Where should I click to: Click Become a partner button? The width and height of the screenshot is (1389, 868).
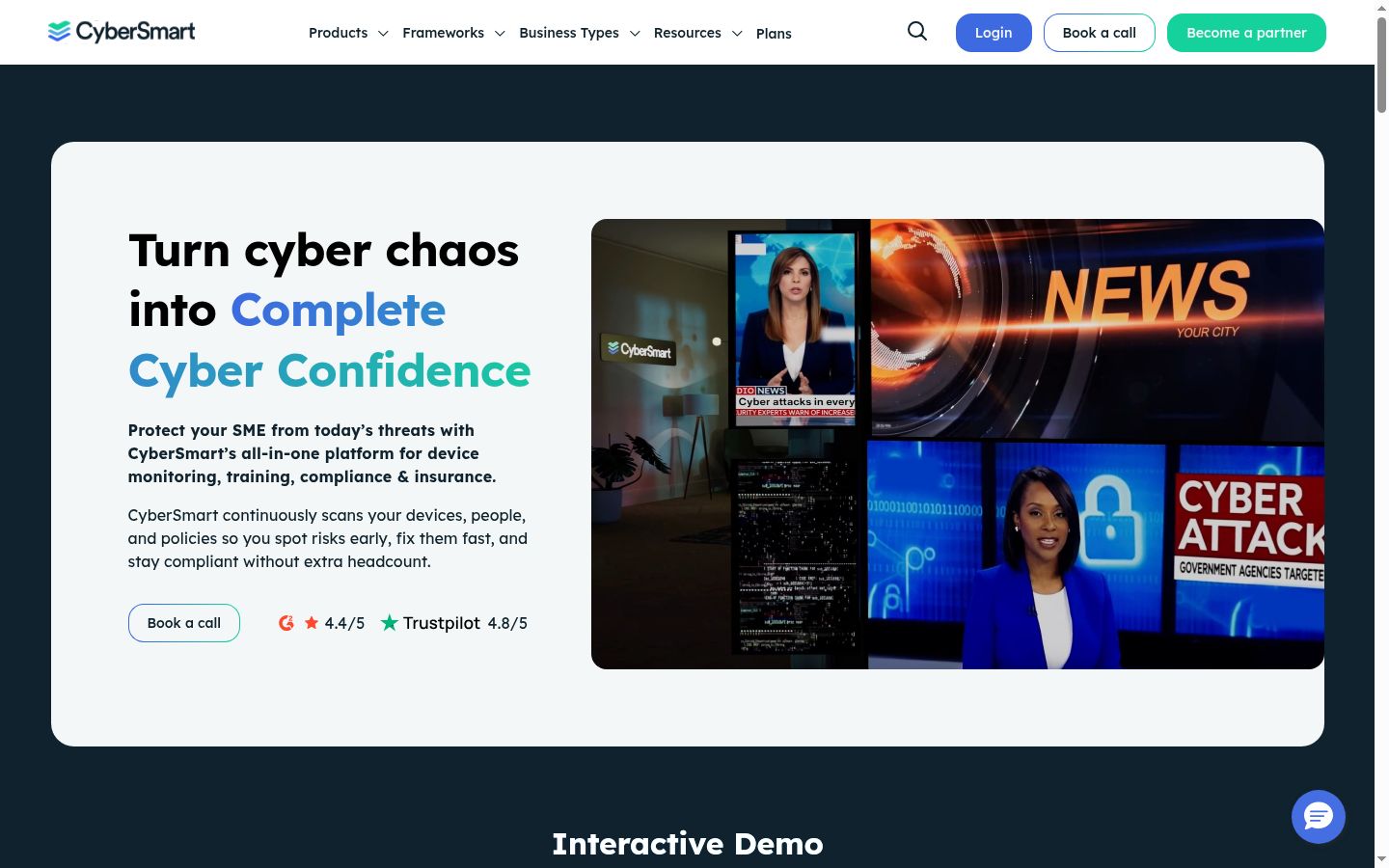[x=1246, y=33]
